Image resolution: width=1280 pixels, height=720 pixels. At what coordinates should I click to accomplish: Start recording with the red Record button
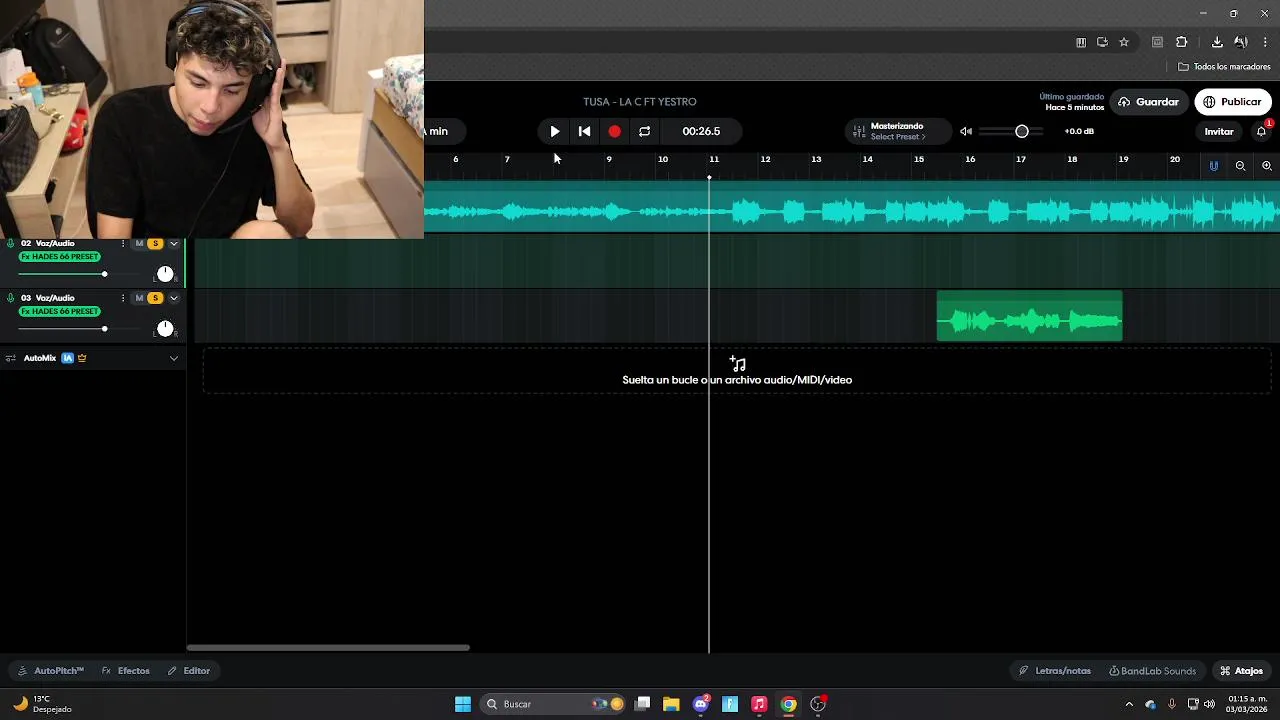[x=614, y=131]
